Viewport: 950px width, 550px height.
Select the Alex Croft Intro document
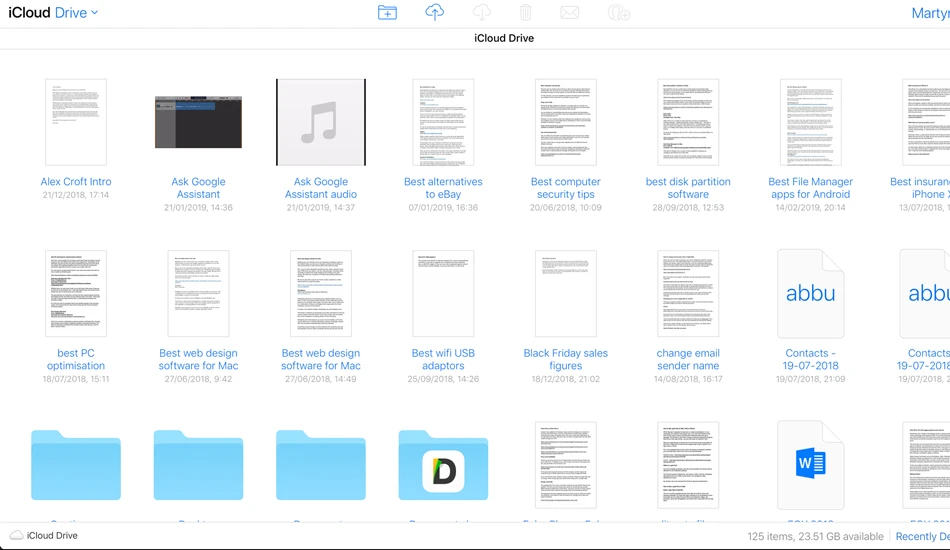tap(76, 122)
